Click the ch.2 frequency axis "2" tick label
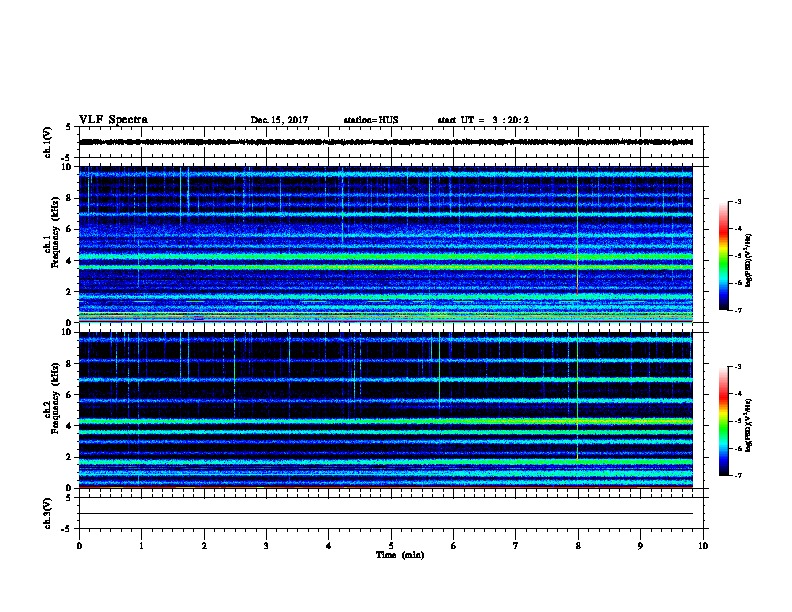This screenshot has width=792, height=612. pyautogui.click(x=69, y=457)
